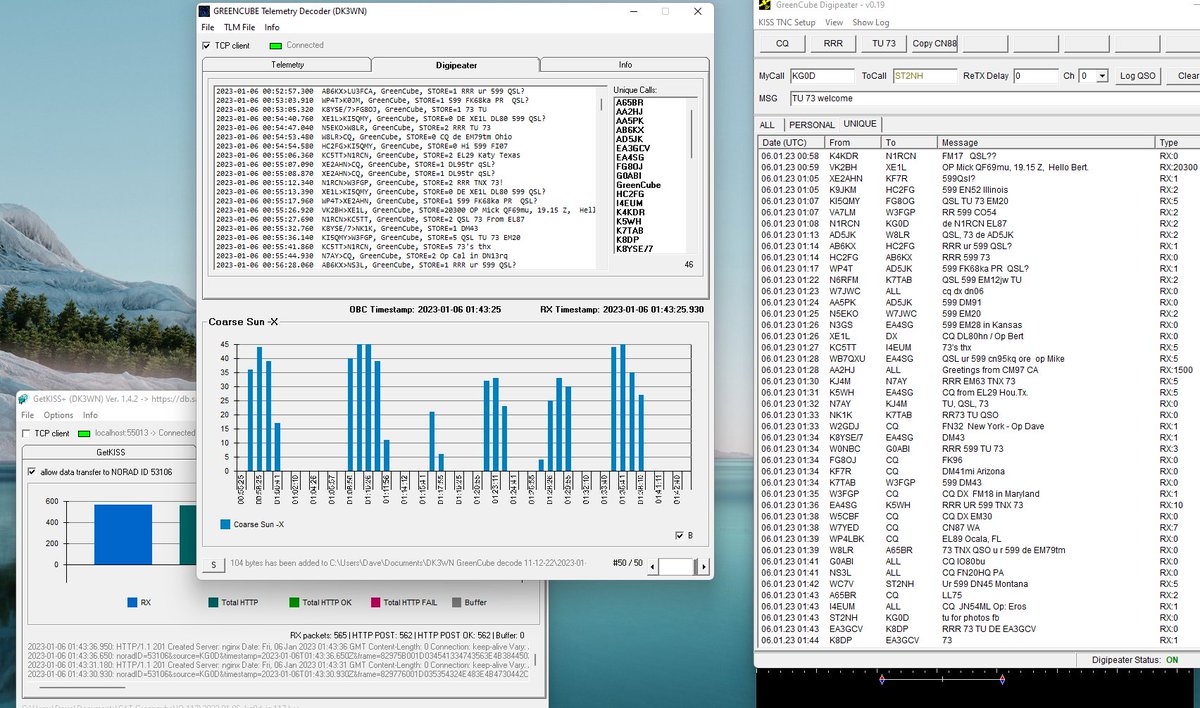Click the RRR macro button

(833, 44)
